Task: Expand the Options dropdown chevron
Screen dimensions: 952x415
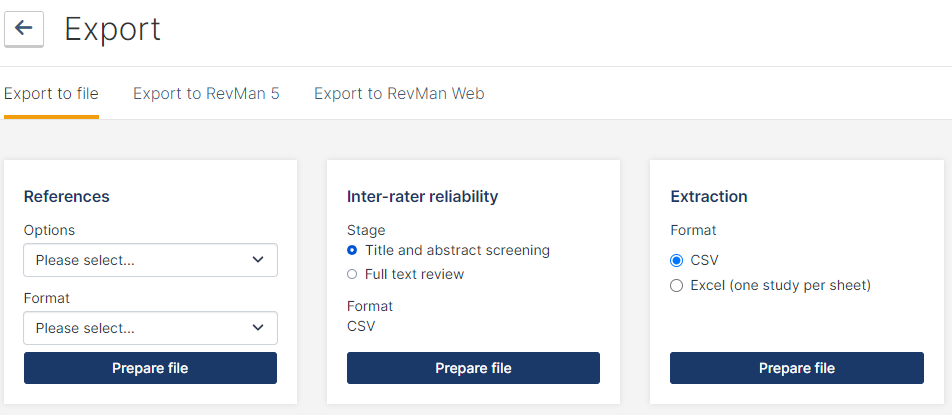Action: tap(258, 260)
